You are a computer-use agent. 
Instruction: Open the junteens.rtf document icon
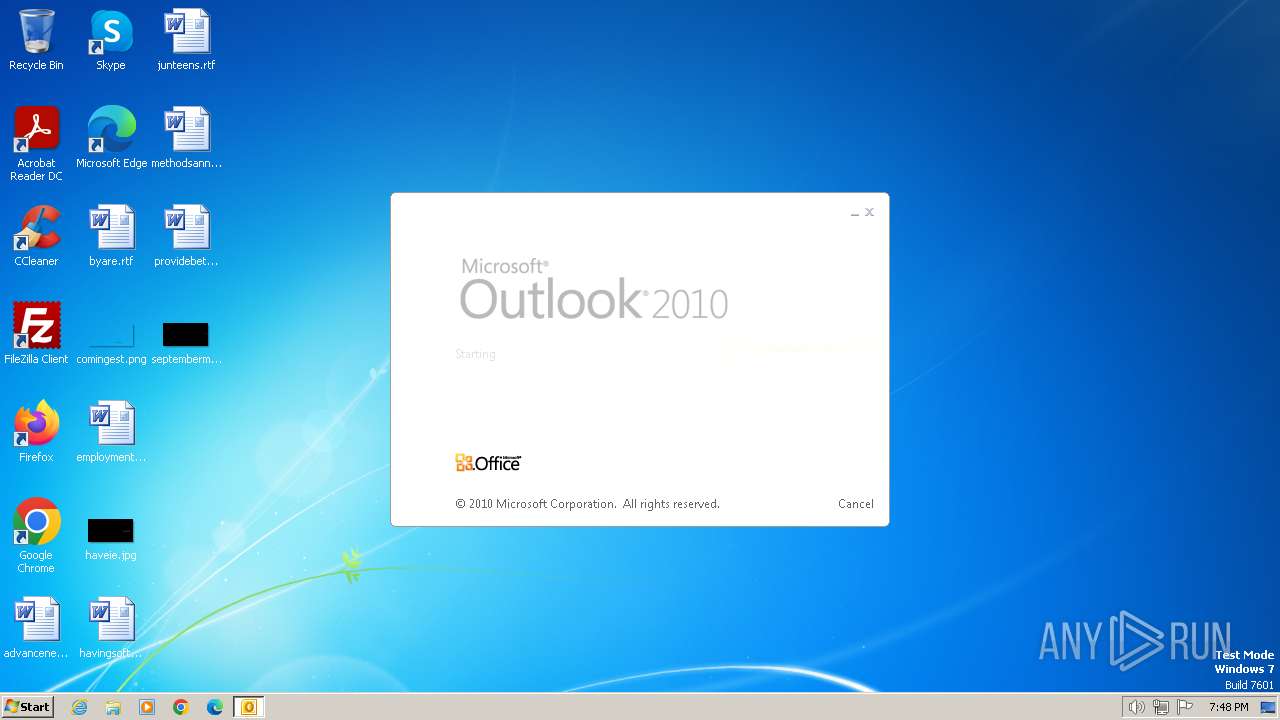pos(186,40)
